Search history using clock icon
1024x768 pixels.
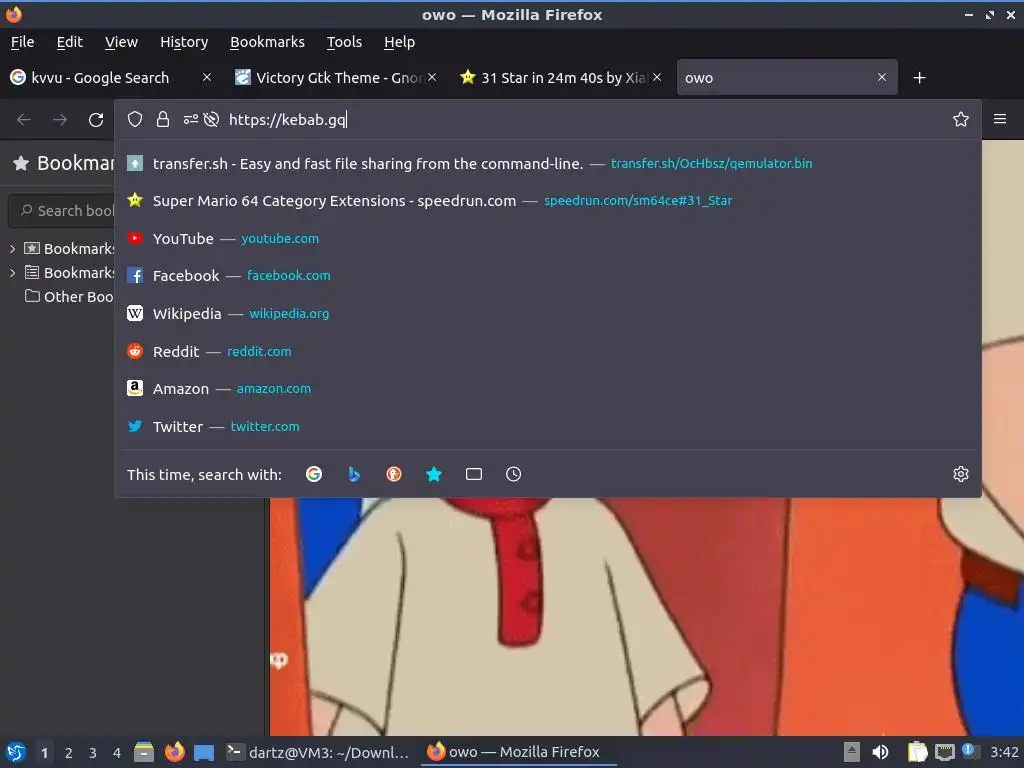pos(514,474)
